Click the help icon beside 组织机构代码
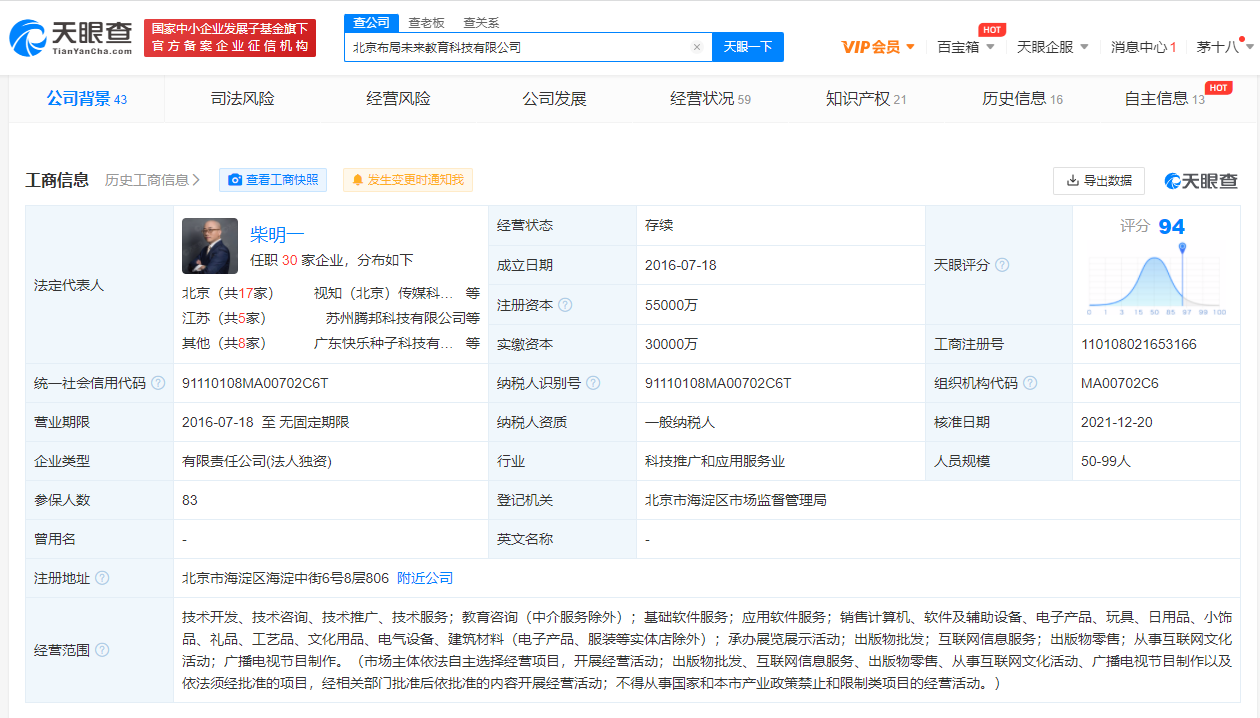This screenshot has width=1260, height=718. coord(1030,383)
